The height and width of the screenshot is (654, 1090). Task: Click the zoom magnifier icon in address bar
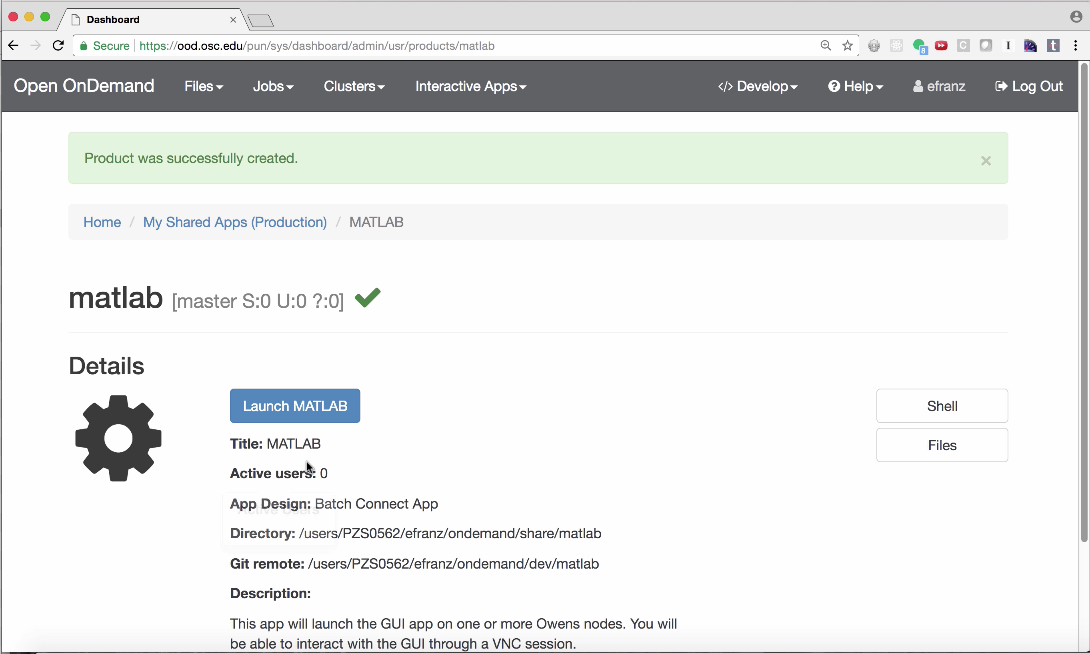[x=826, y=46]
